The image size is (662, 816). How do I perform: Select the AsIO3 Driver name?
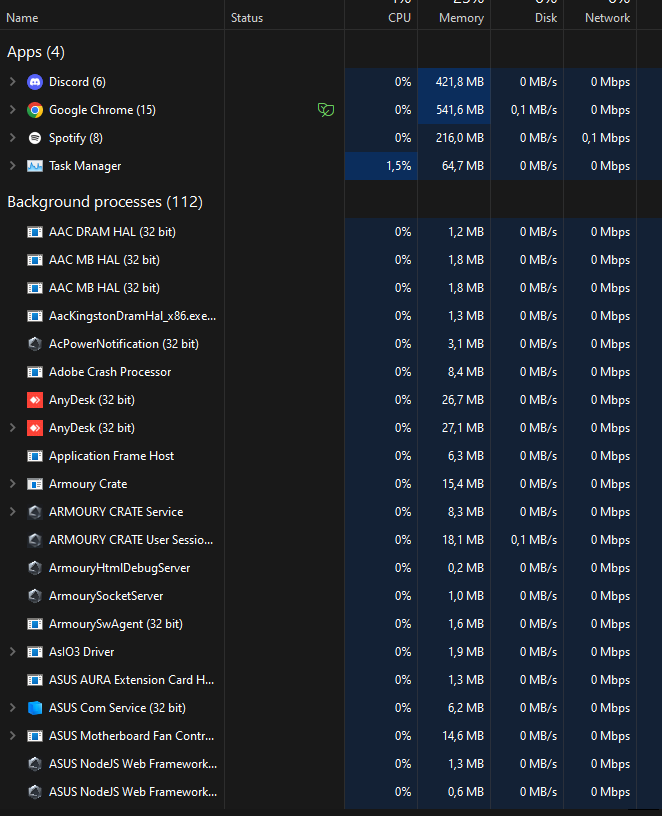(82, 652)
